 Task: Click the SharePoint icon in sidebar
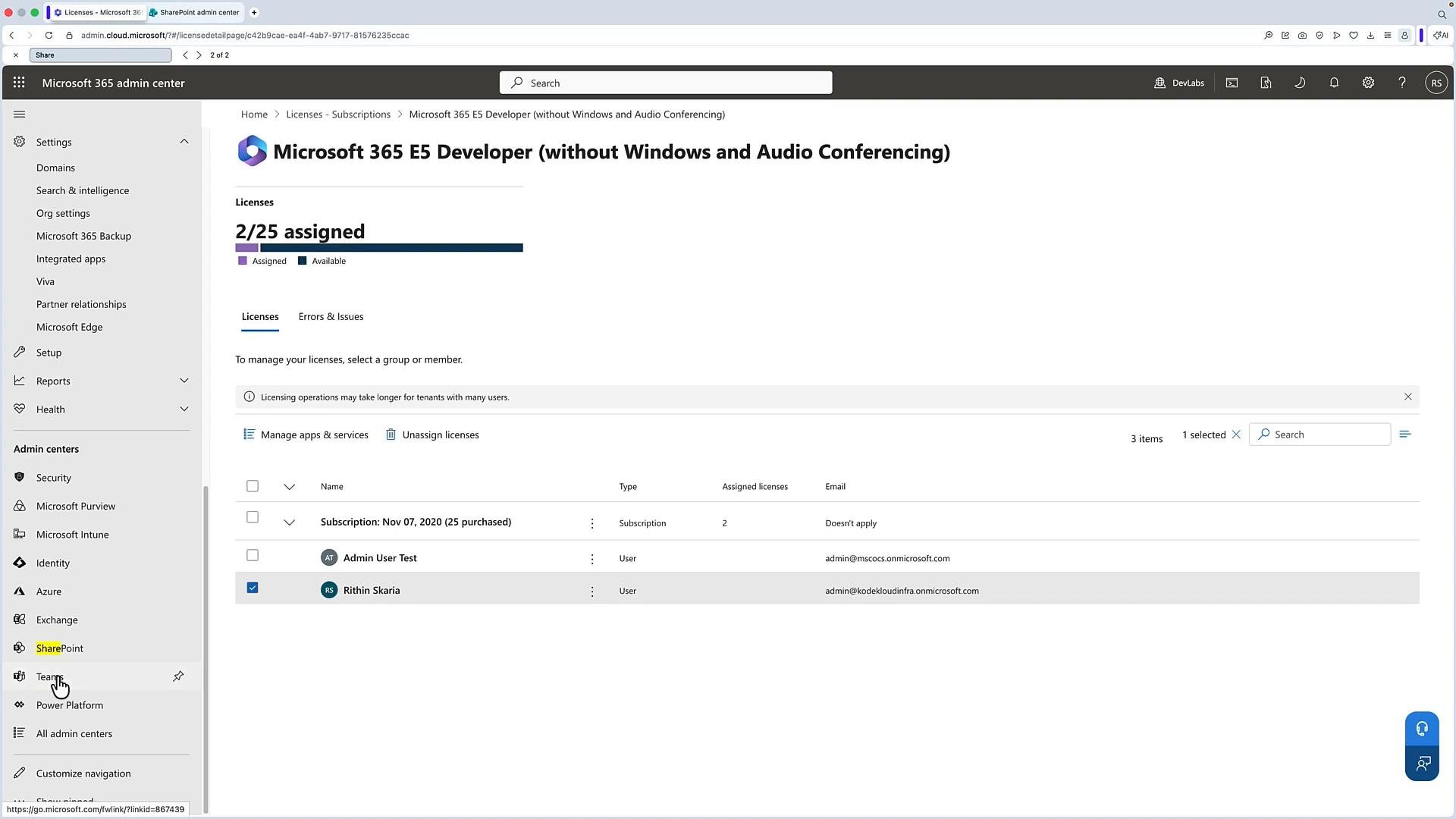[20, 648]
